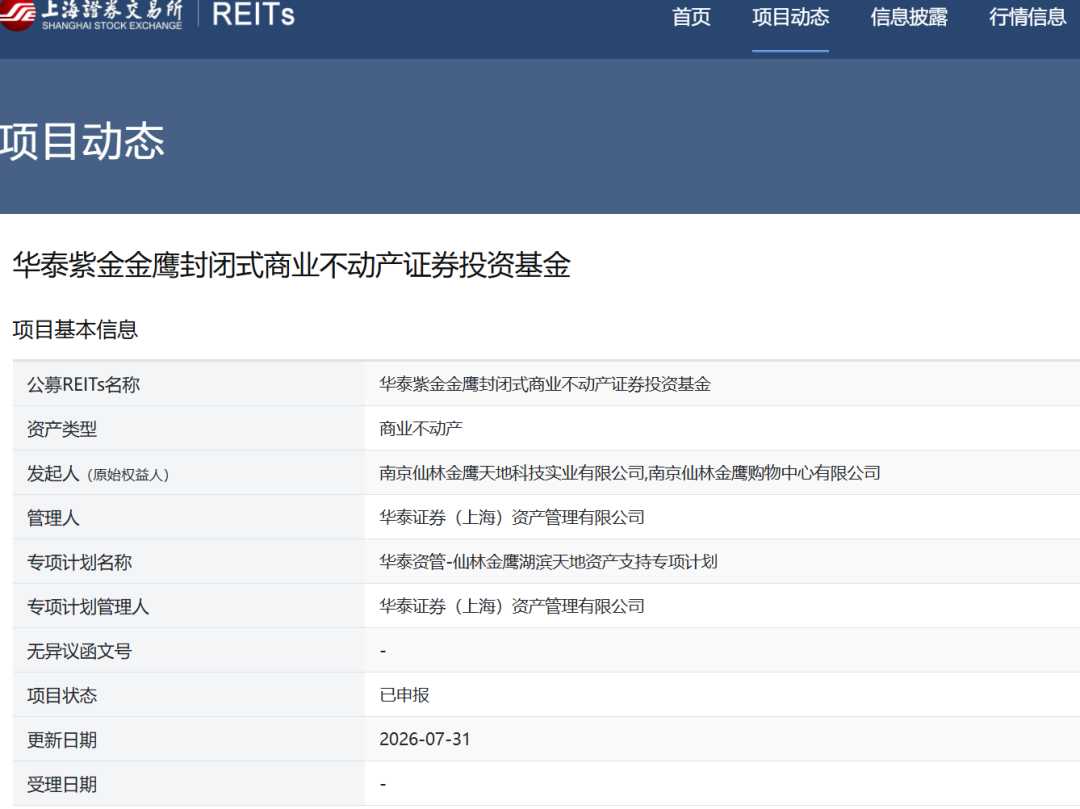Open the REITs section title link
Viewport: 1080px width, 809px height.
tap(253, 14)
